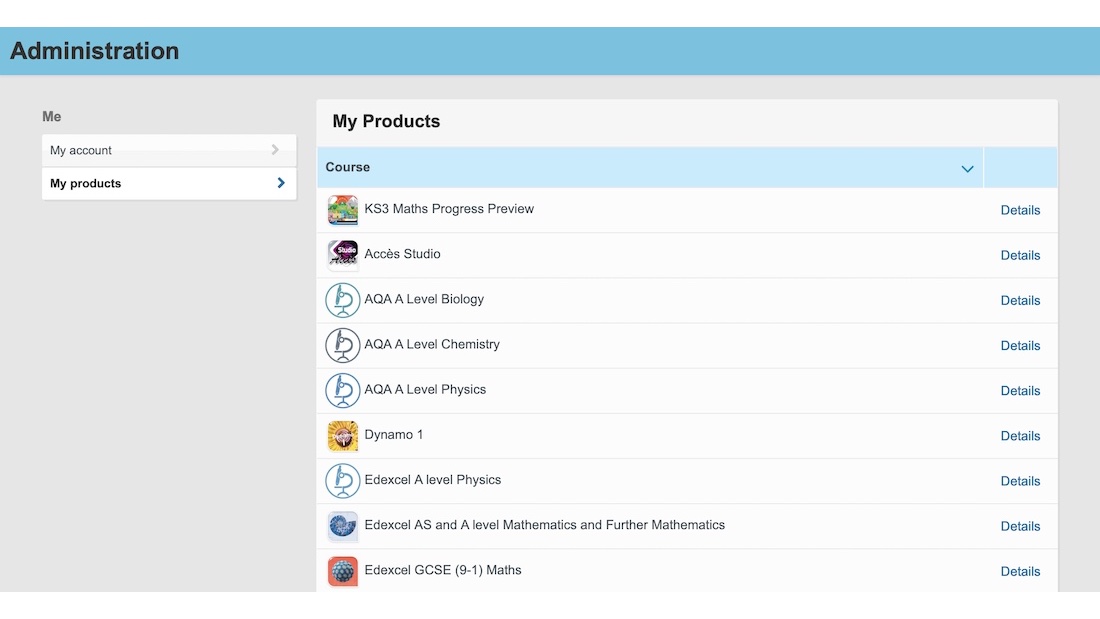Image resolution: width=1100 pixels, height=619 pixels.
Task: Open Details for Accès Studio
Action: click(x=1020, y=255)
